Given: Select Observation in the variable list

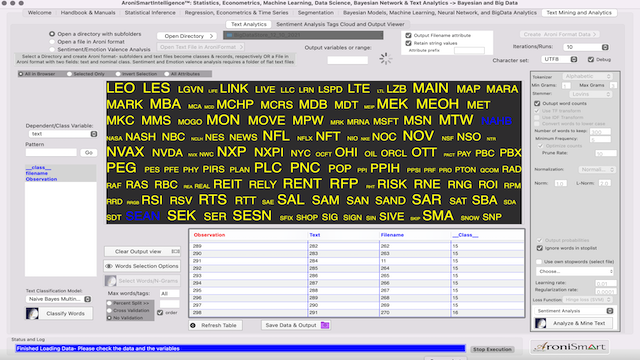Looking at the screenshot, I should [x=41, y=179].
